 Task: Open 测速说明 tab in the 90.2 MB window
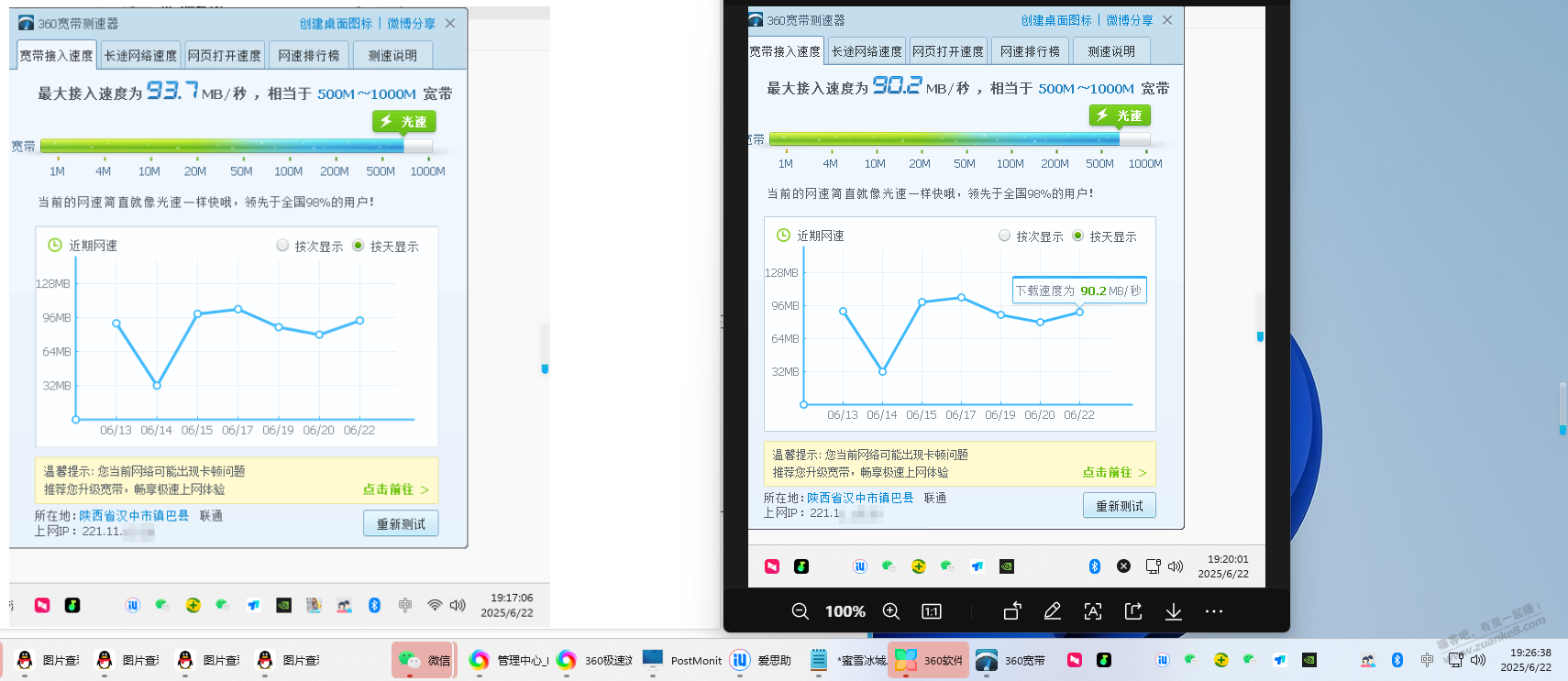[x=1111, y=51]
